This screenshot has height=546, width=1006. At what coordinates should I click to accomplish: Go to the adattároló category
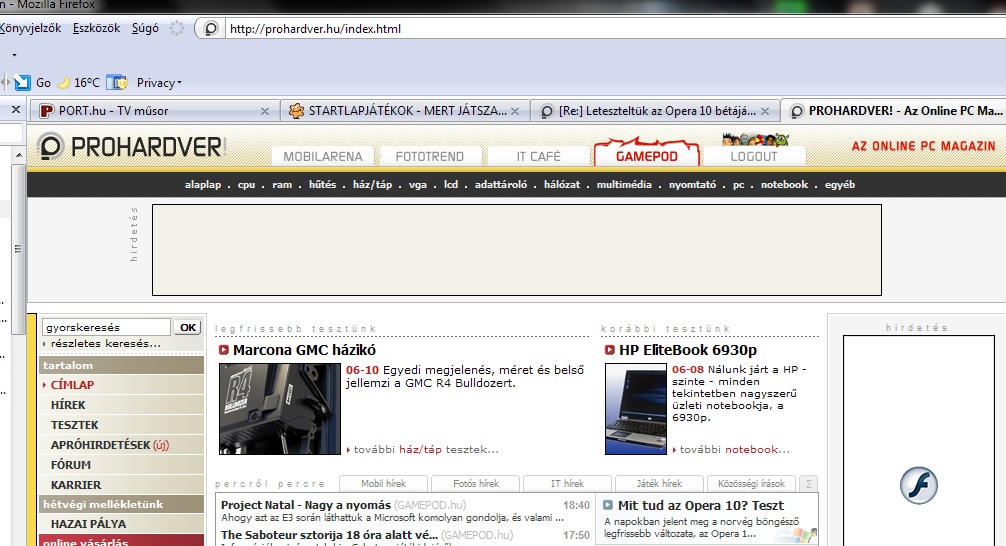[x=501, y=185]
